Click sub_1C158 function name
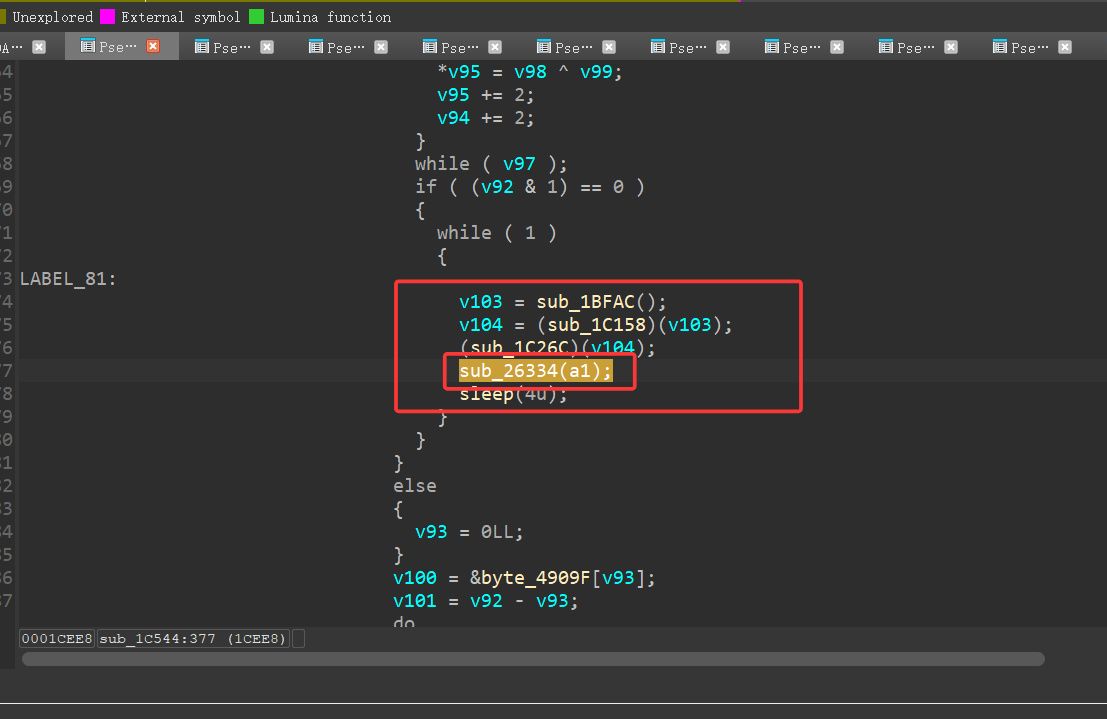The image size is (1107, 719). [597, 325]
